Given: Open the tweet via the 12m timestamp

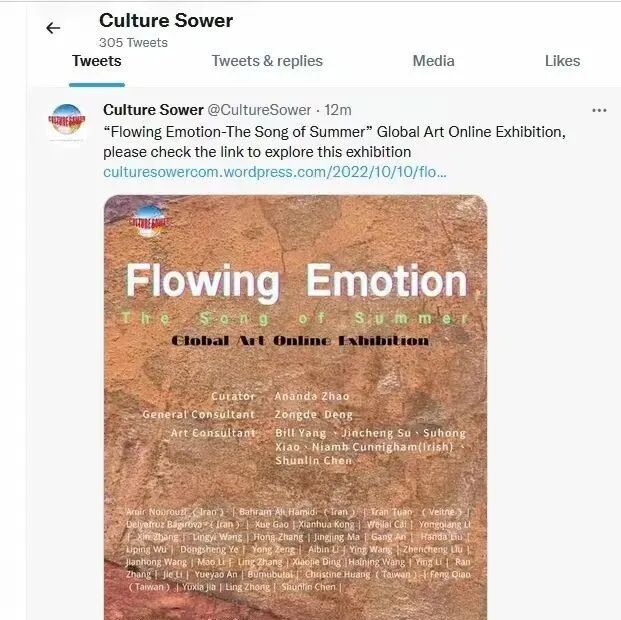Looking at the screenshot, I should (x=338, y=110).
